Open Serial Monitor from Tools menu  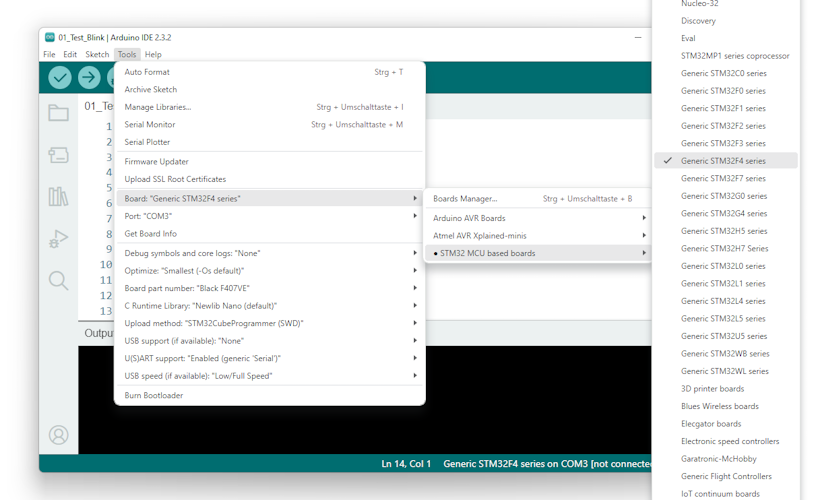270,124
